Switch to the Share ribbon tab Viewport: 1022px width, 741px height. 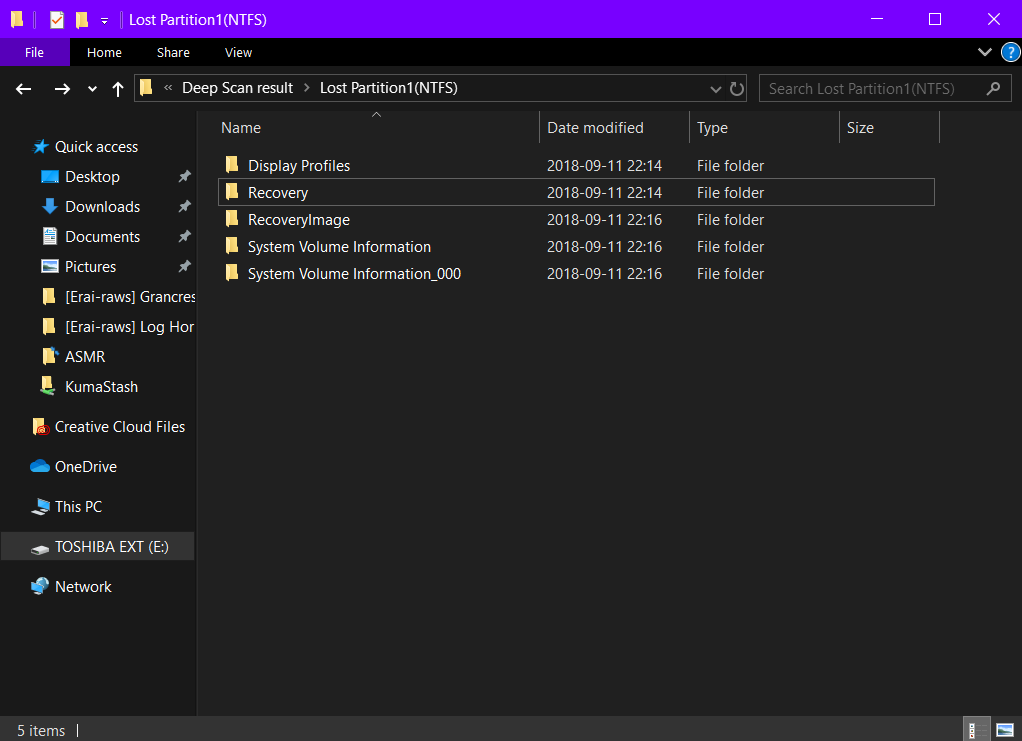pyautogui.click(x=173, y=52)
